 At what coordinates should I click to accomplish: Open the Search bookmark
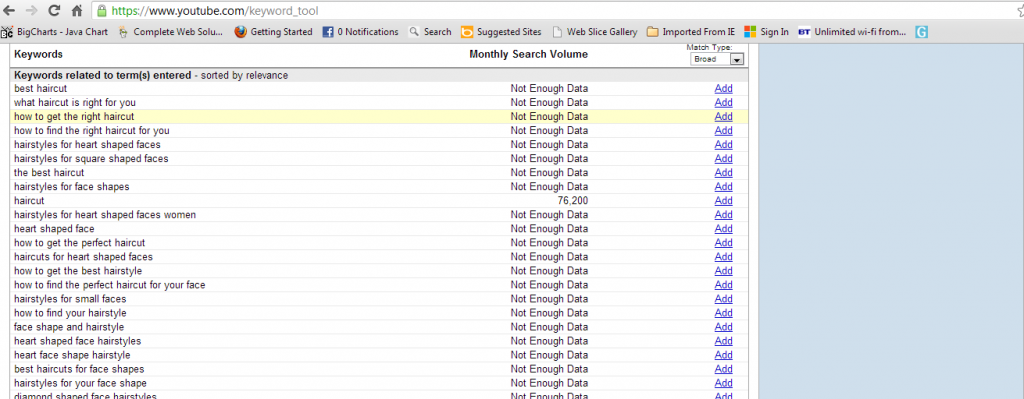pyautogui.click(x=430, y=31)
